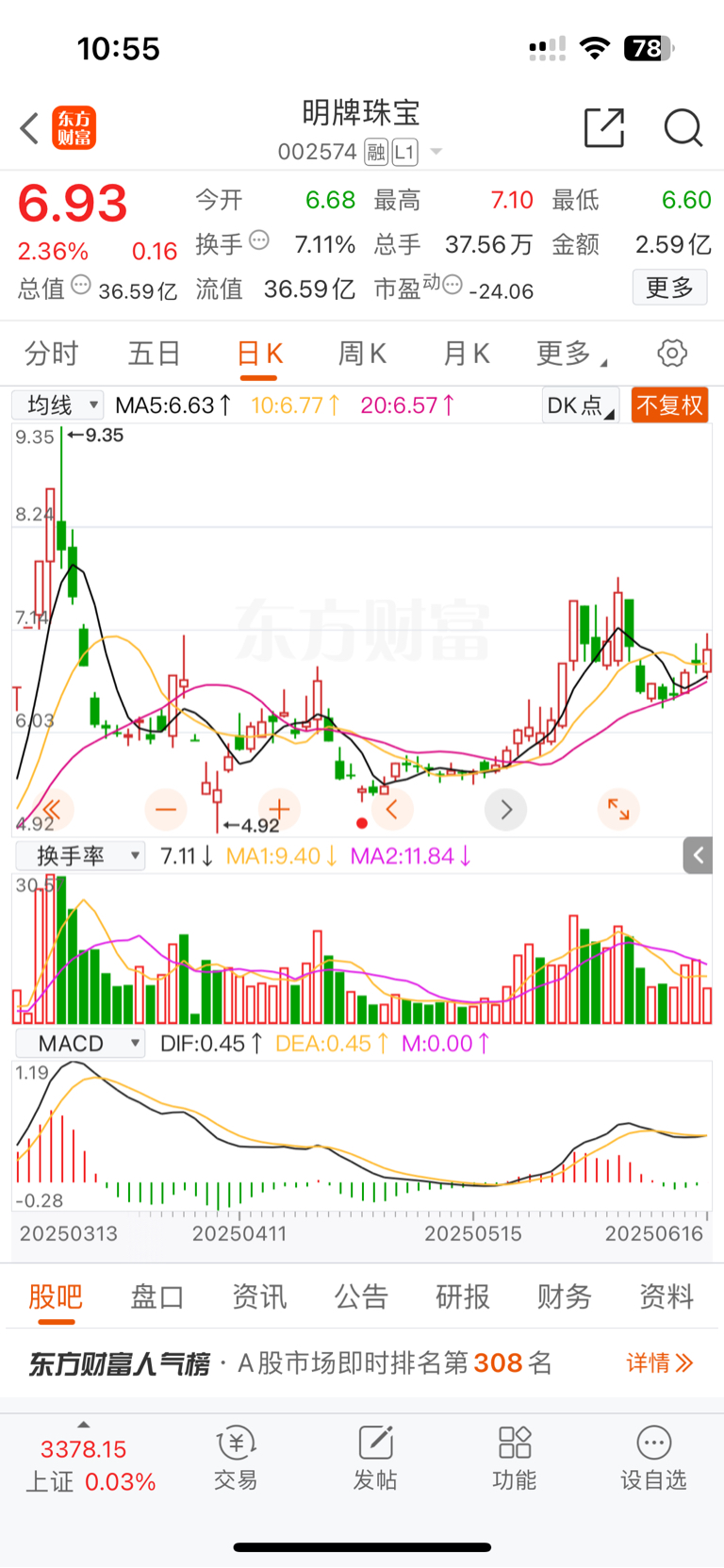Tap the battery 78 indicator
The width and height of the screenshot is (724, 1568).
[x=649, y=48]
